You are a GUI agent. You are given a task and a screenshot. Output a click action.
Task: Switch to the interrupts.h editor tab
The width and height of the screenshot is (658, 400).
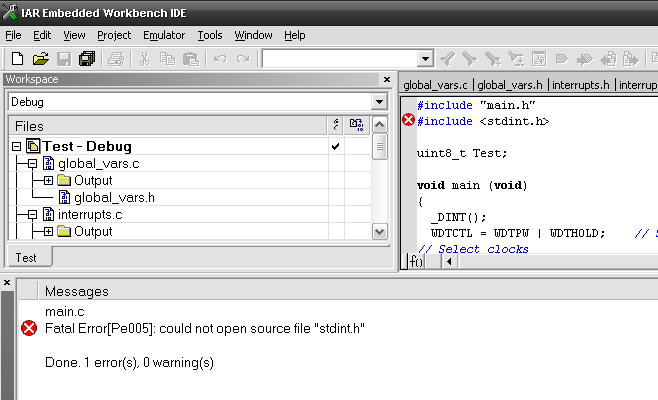581,85
